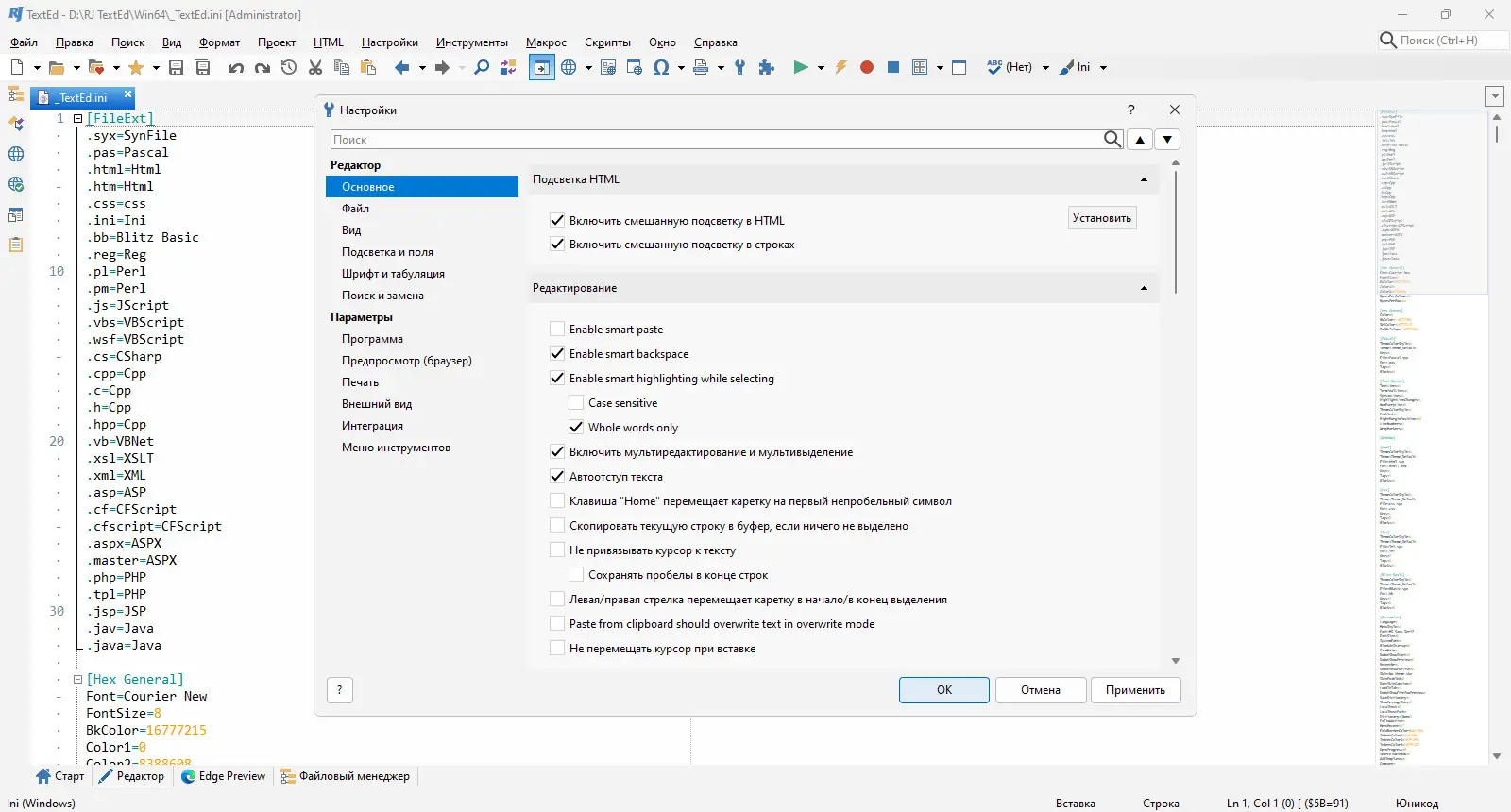1511x812 pixels.
Task: Open the Open-folder dropdown arrow
Action: [76, 67]
